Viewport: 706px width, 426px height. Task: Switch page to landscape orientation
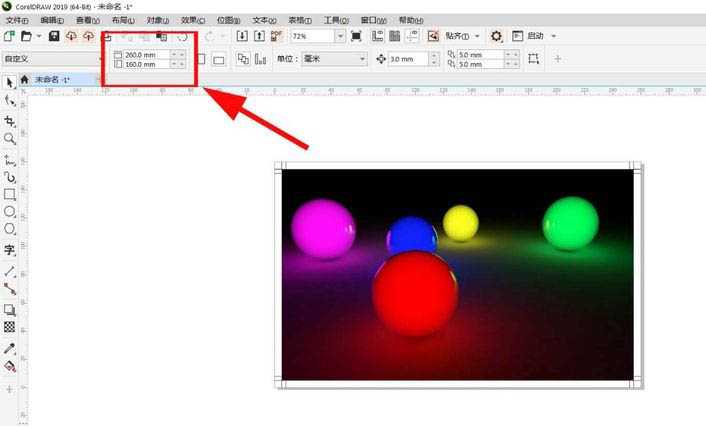coord(219,59)
